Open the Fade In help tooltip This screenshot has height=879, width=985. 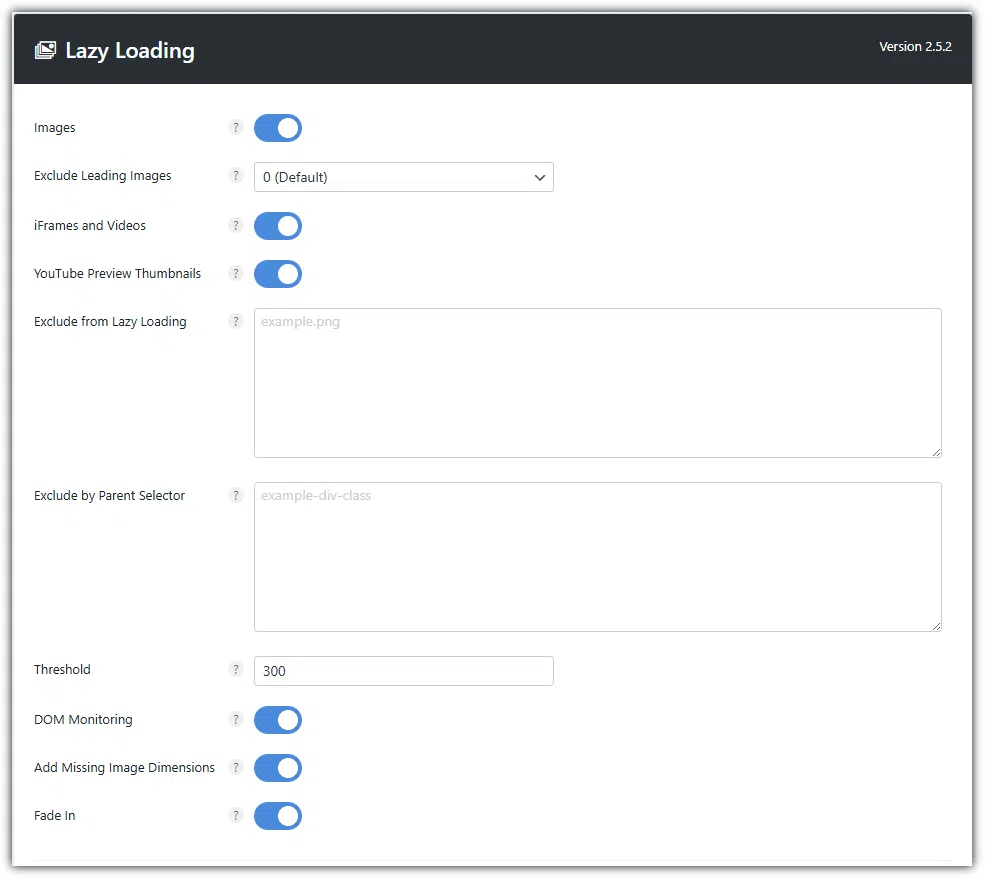coord(236,816)
